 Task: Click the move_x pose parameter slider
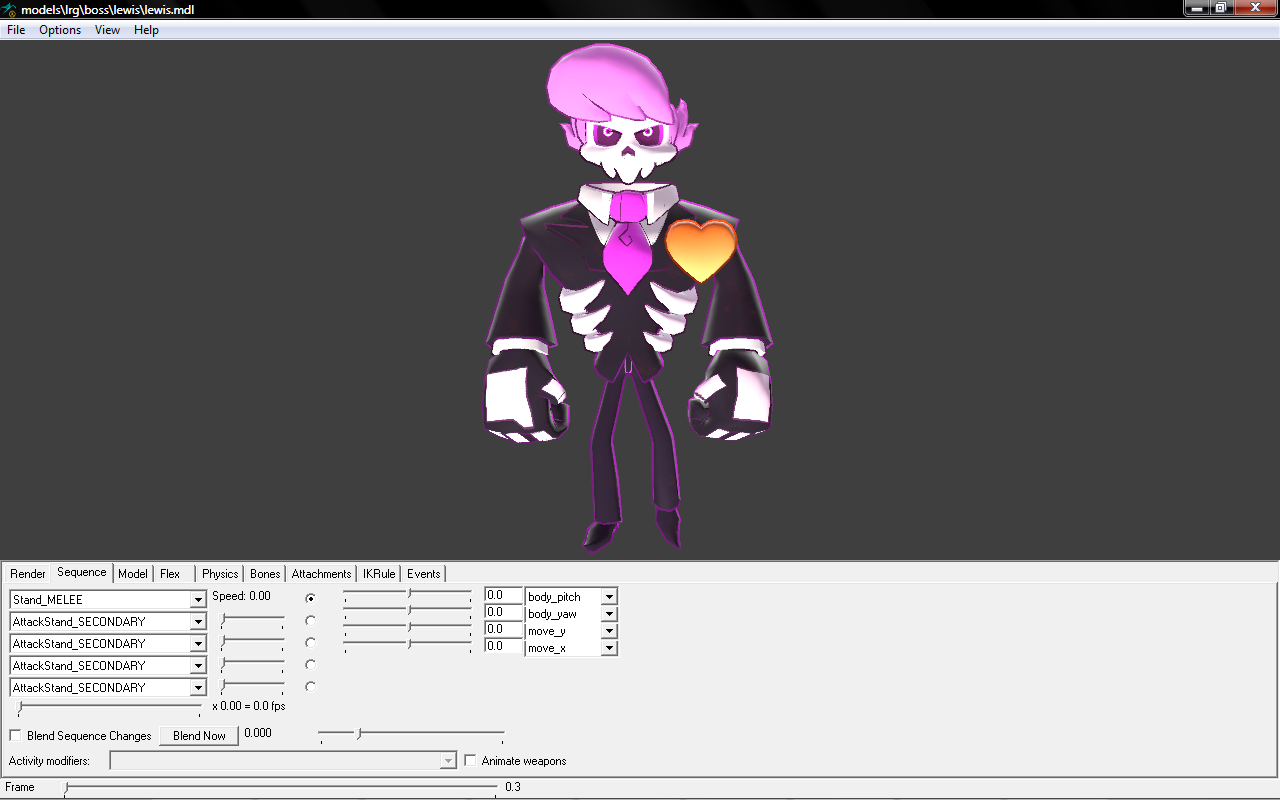pyautogui.click(x=407, y=645)
